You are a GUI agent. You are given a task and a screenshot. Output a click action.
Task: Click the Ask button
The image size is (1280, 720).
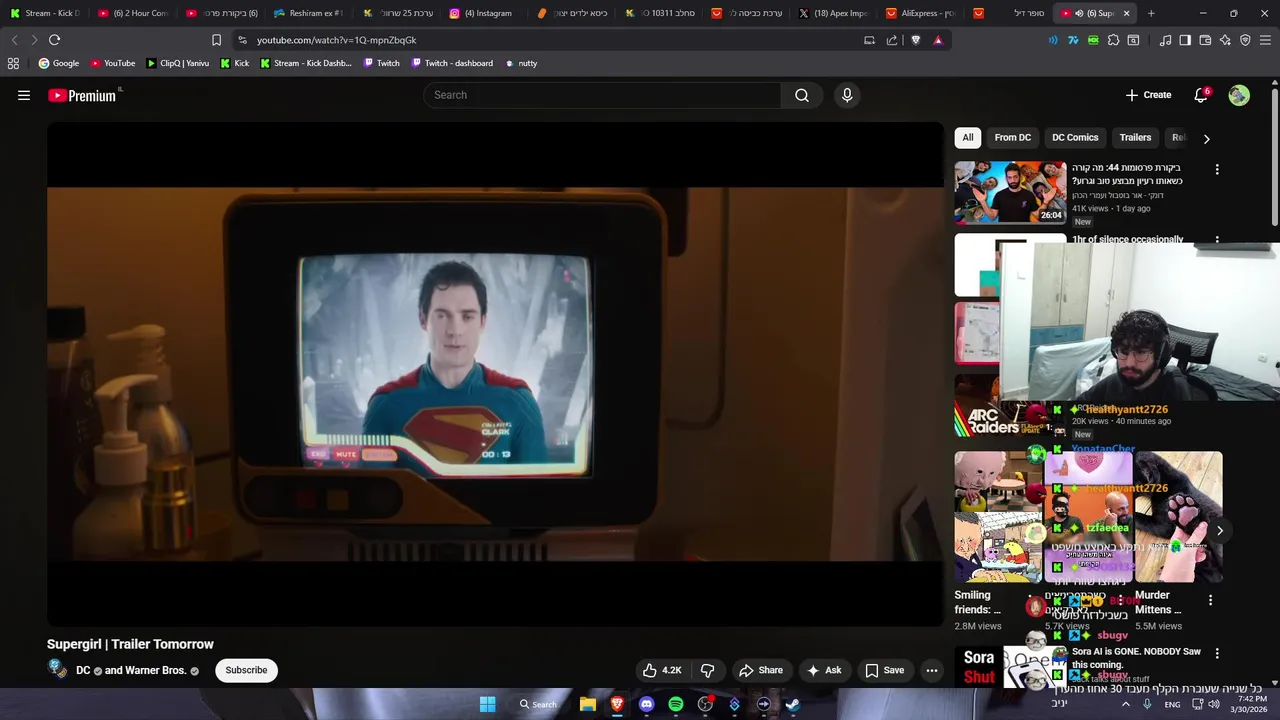pos(824,670)
